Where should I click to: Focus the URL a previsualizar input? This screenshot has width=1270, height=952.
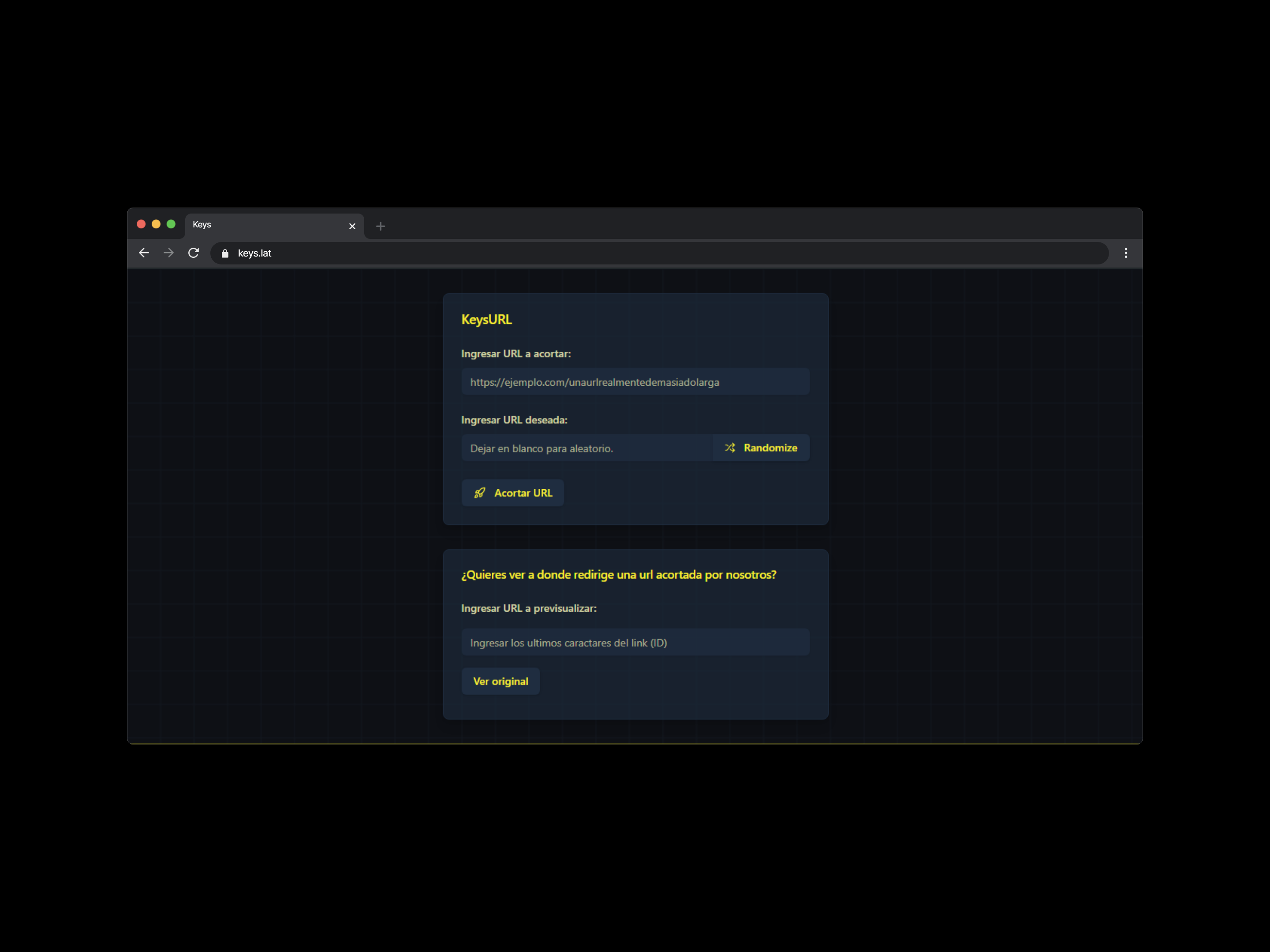[635, 643]
